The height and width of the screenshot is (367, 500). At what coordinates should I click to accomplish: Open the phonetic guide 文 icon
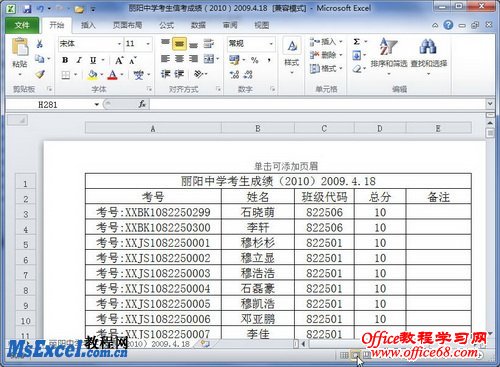[x=138, y=75]
